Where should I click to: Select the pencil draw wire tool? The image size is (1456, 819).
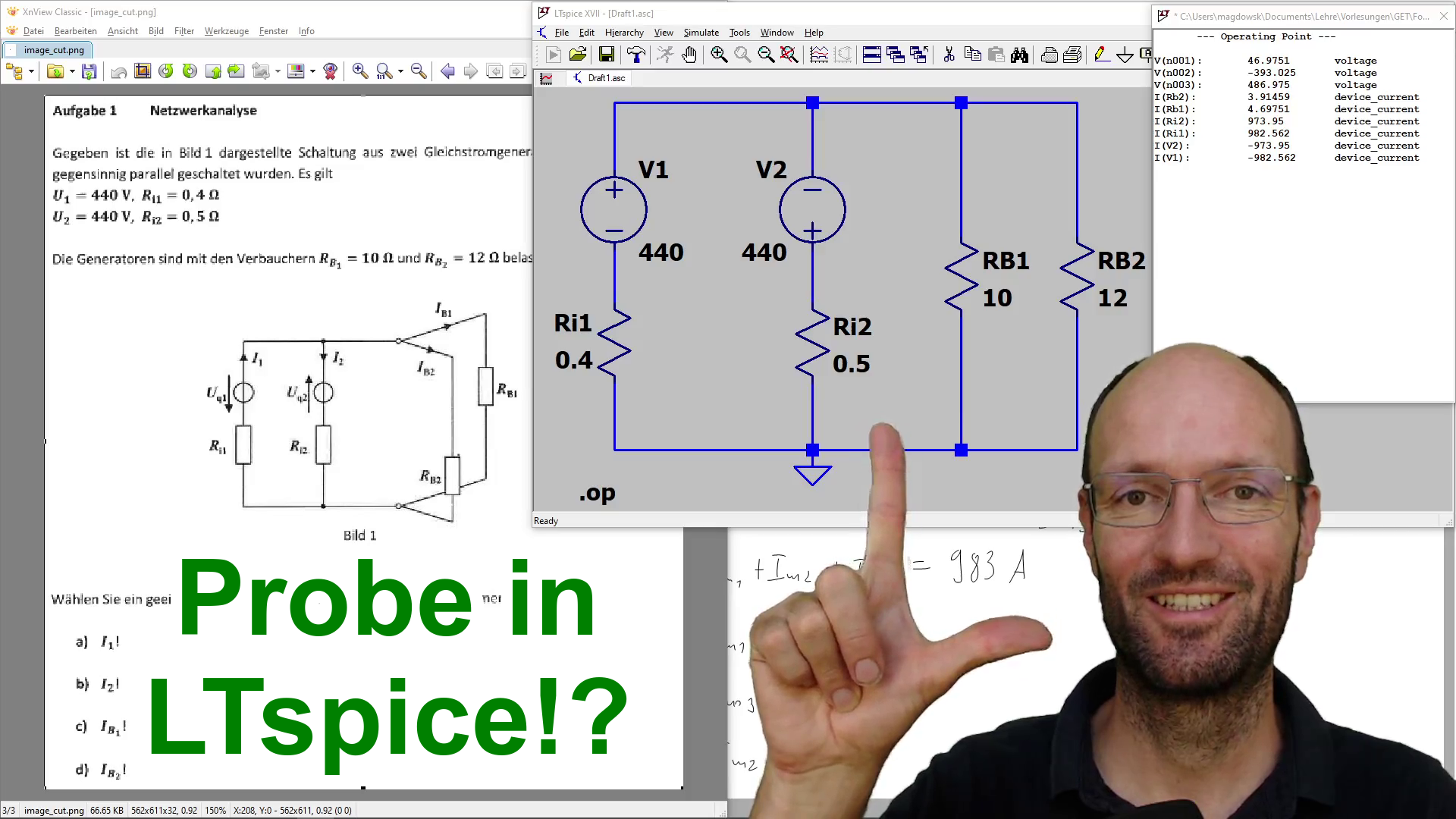(1100, 55)
